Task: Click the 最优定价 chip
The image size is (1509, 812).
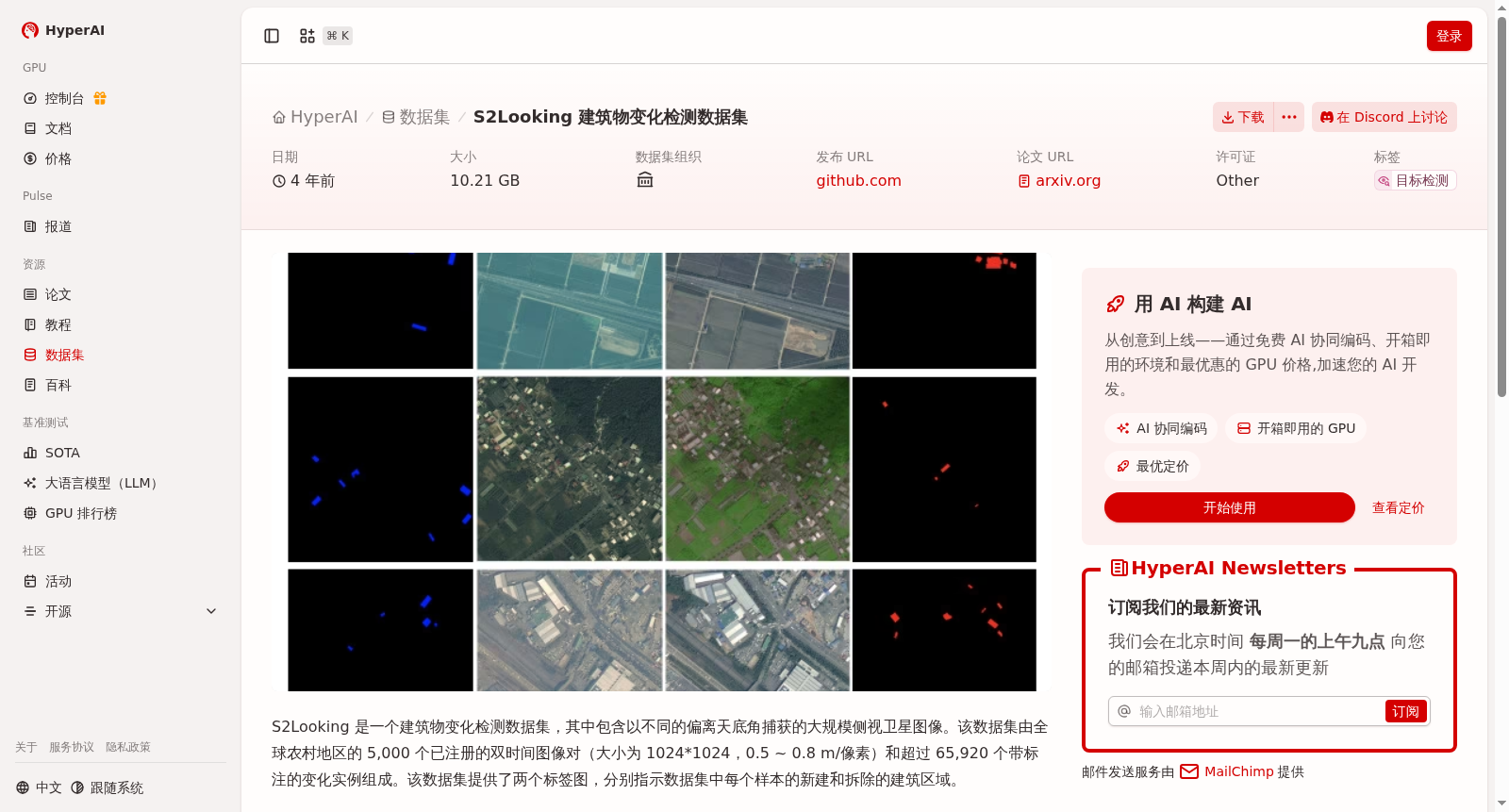Action: tap(1152, 466)
